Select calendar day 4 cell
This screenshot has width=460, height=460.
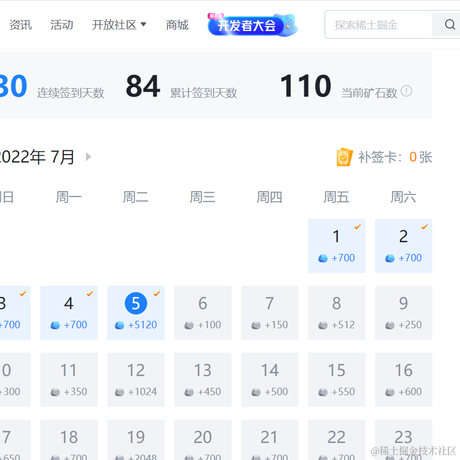pyautogui.click(x=69, y=313)
